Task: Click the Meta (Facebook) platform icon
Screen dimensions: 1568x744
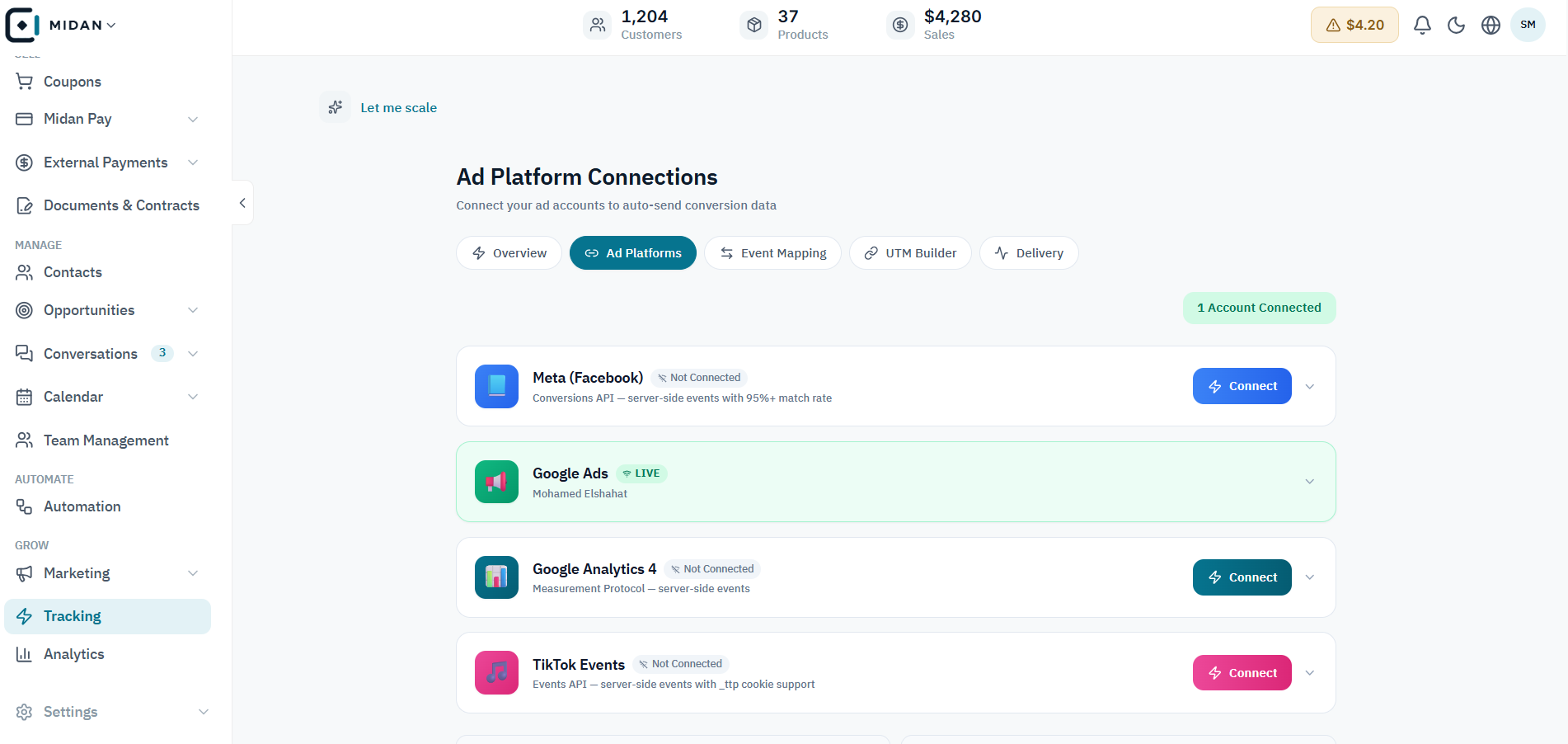Action: (496, 386)
